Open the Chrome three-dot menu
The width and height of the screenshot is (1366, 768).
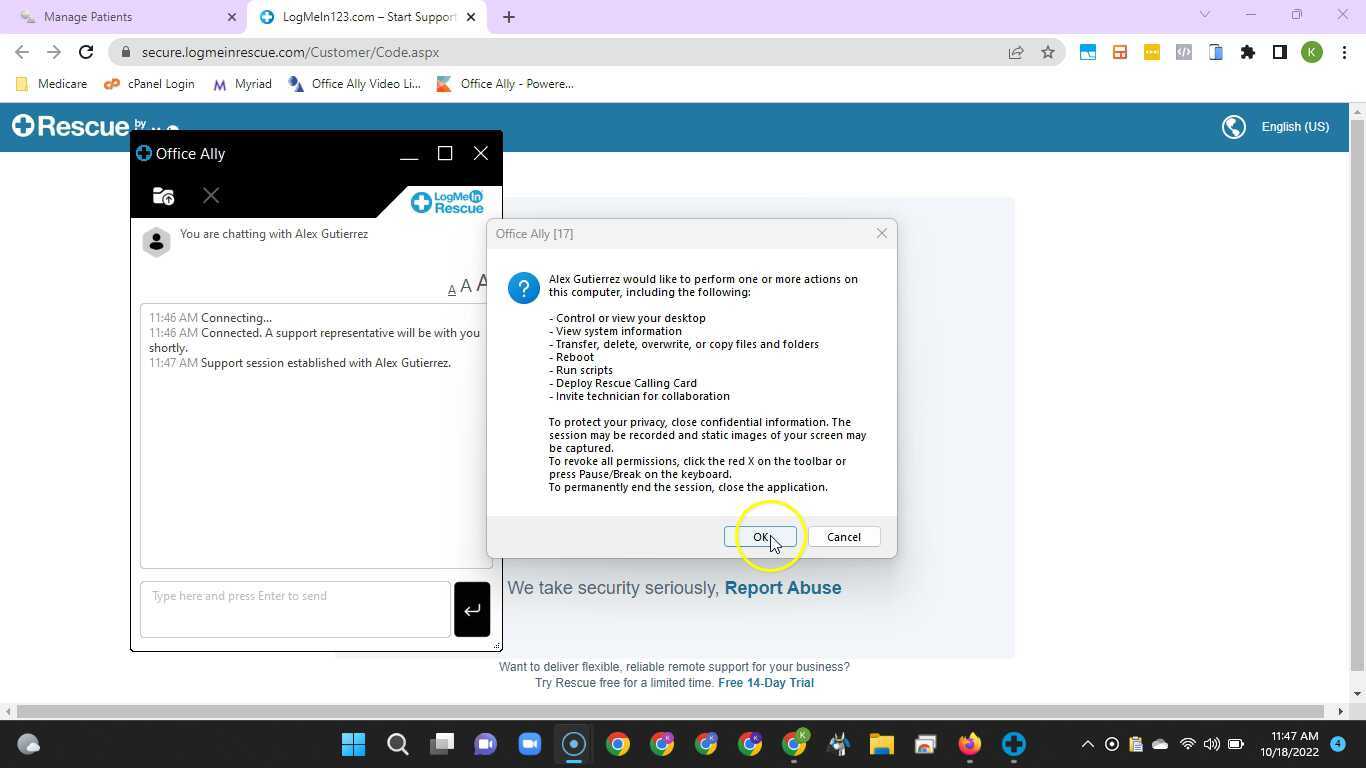(x=1344, y=52)
